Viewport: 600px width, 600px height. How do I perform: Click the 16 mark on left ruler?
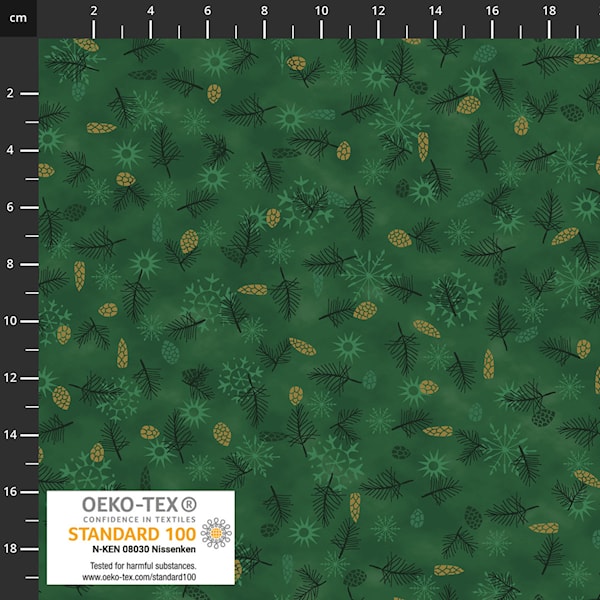pos(10,492)
